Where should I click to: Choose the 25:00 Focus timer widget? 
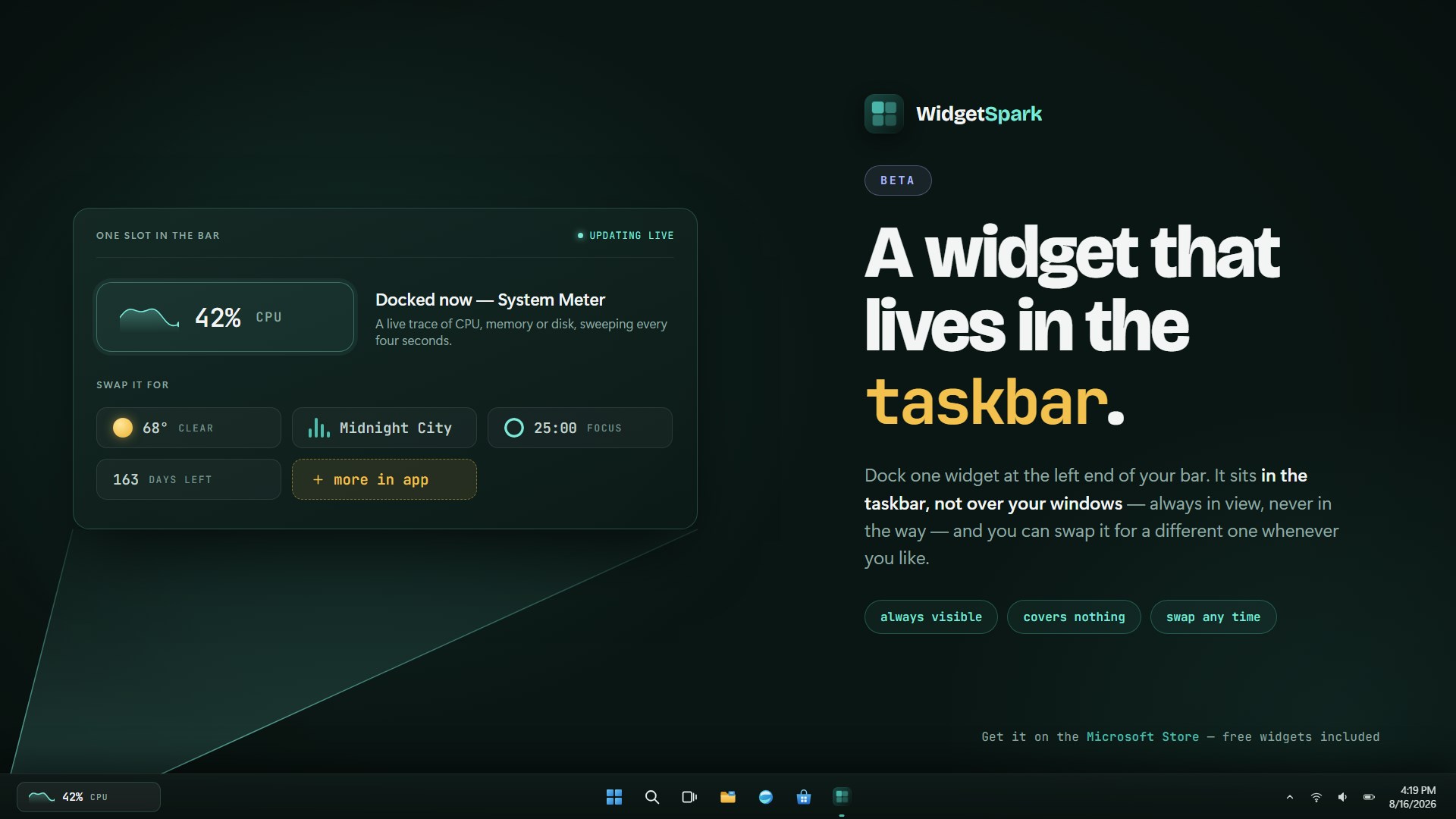pyautogui.click(x=580, y=428)
